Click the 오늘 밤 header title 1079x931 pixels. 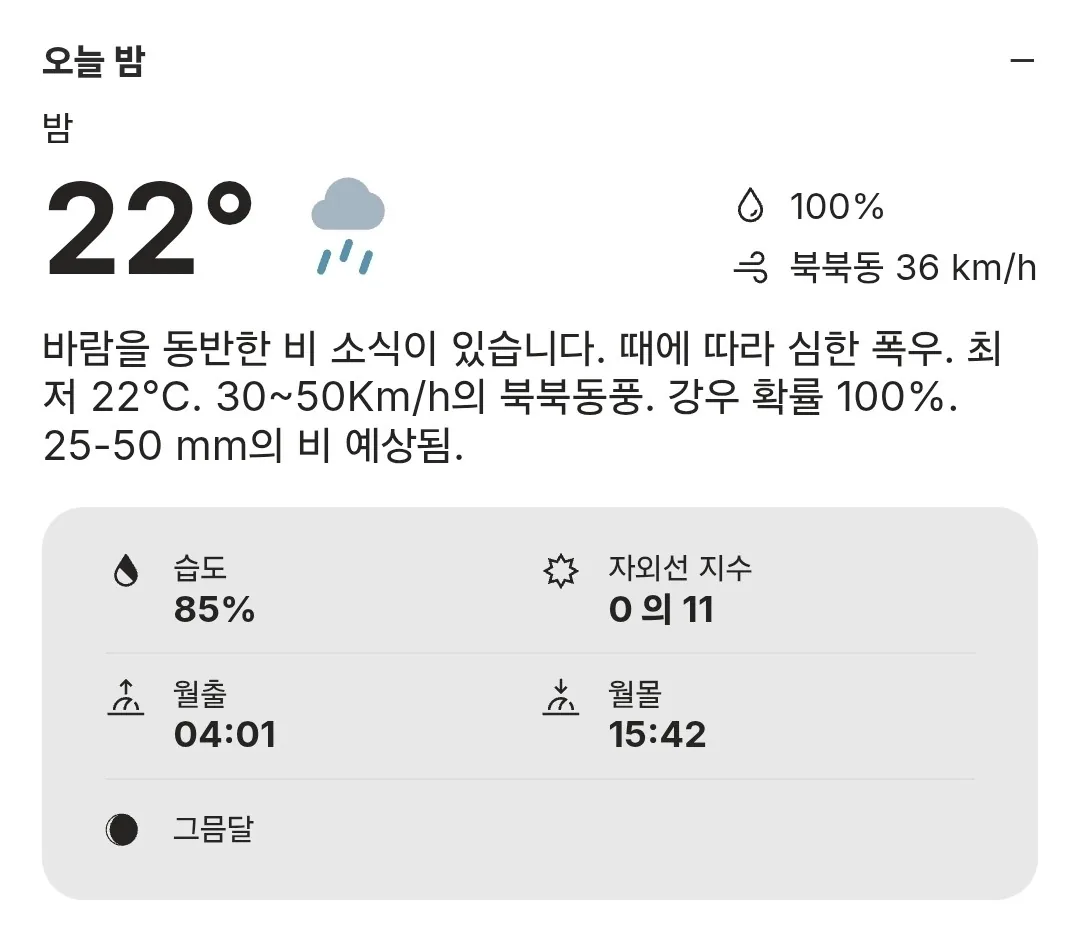point(94,61)
